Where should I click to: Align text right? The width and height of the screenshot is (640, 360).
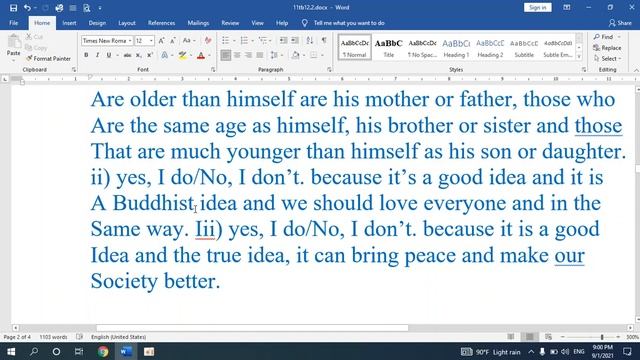[248, 55]
